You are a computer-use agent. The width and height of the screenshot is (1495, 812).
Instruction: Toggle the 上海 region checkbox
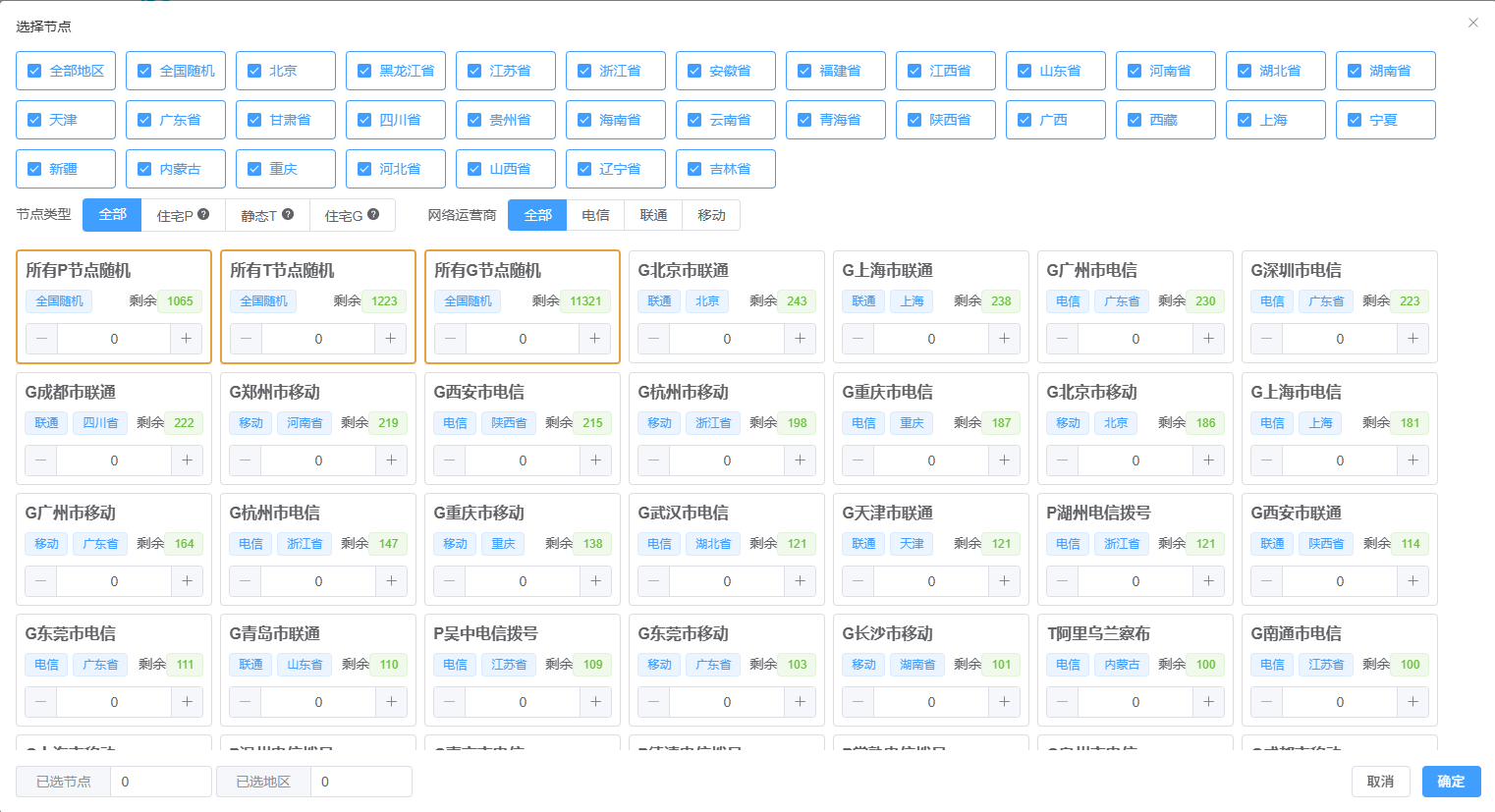(1245, 120)
